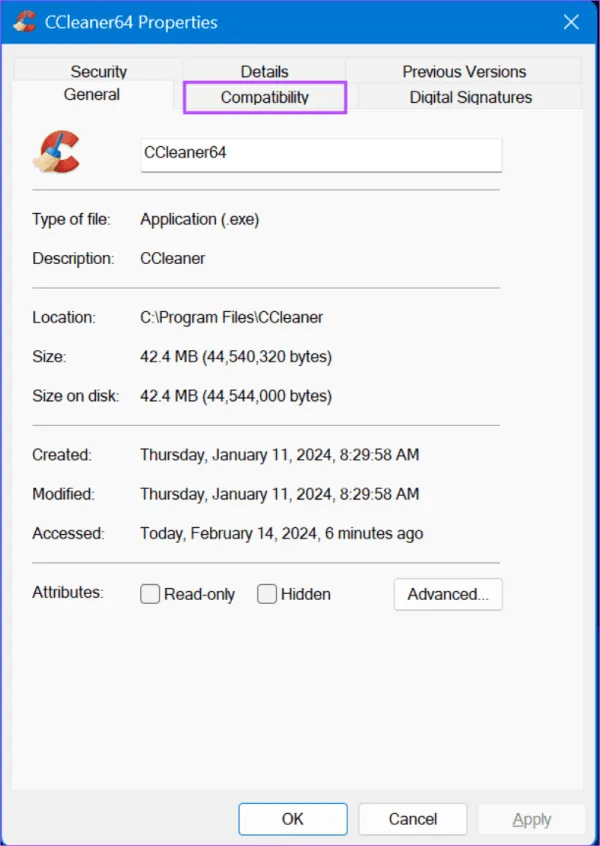The height and width of the screenshot is (846, 600).
Task: Open Advanced attributes settings
Action: pyautogui.click(x=447, y=594)
